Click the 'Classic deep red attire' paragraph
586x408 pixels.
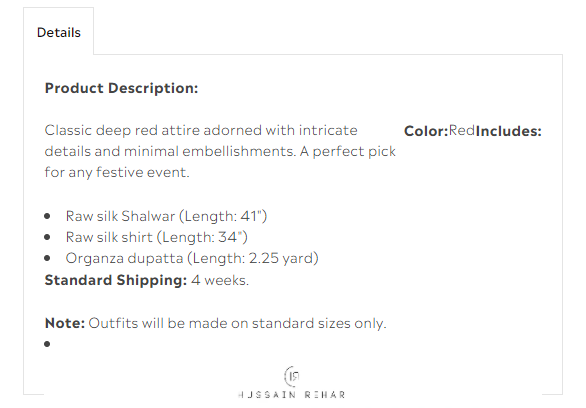(x=220, y=151)
